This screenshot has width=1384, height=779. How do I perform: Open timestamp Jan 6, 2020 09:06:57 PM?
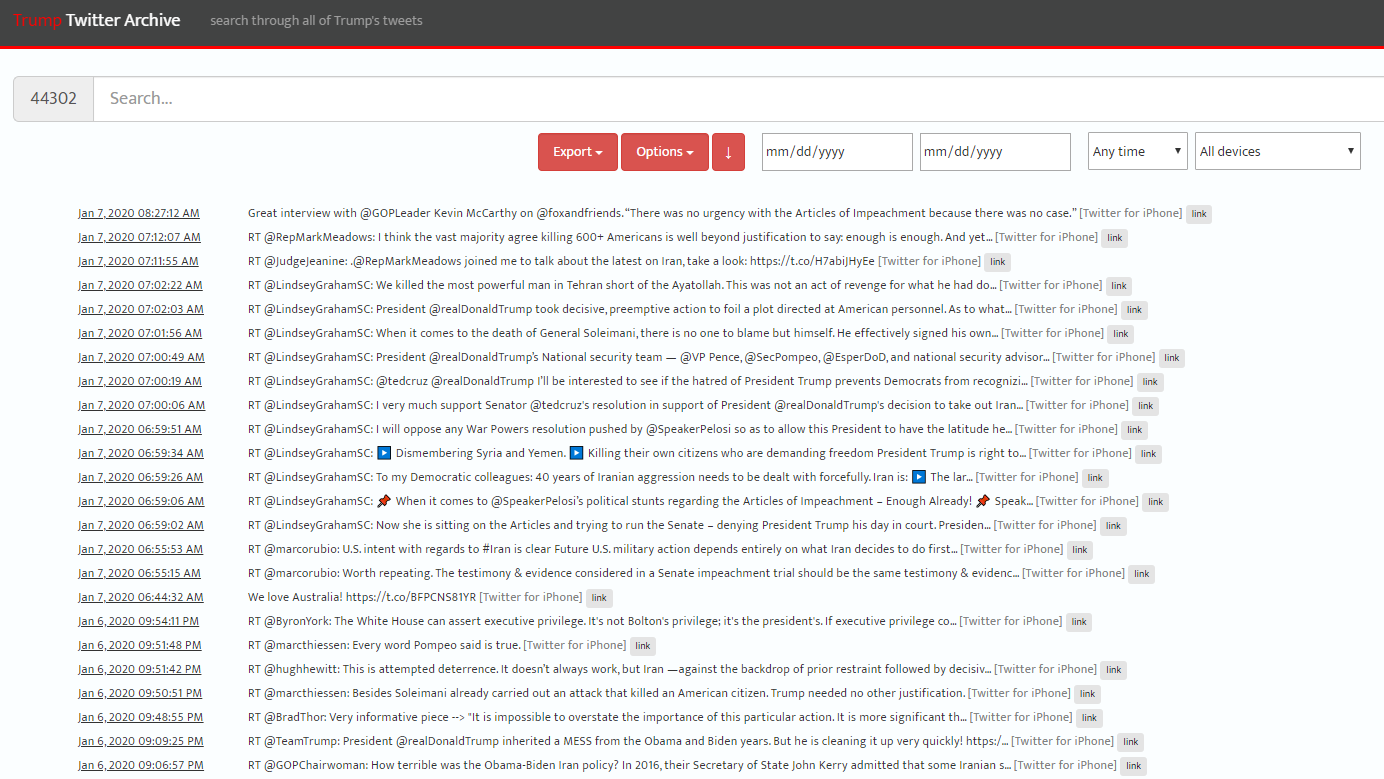140,765
